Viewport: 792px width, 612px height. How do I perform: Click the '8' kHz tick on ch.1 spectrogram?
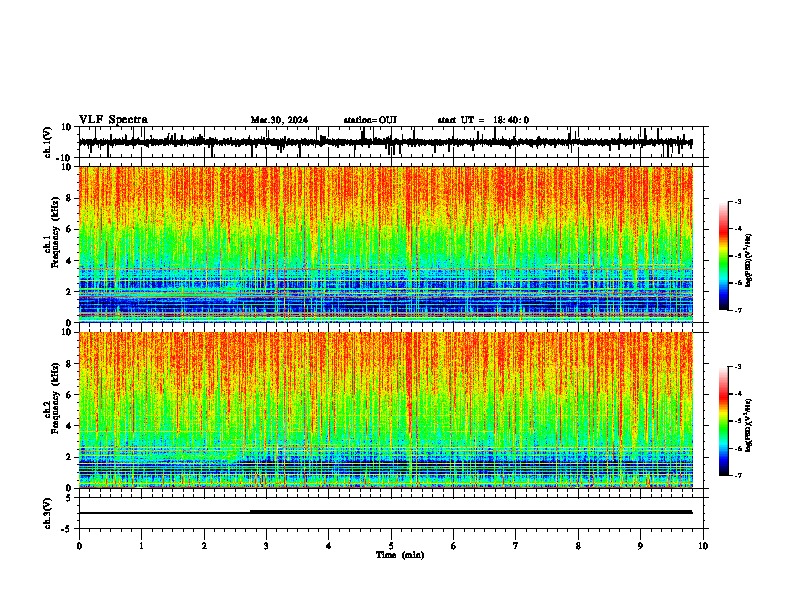click(x=69, y=198)
